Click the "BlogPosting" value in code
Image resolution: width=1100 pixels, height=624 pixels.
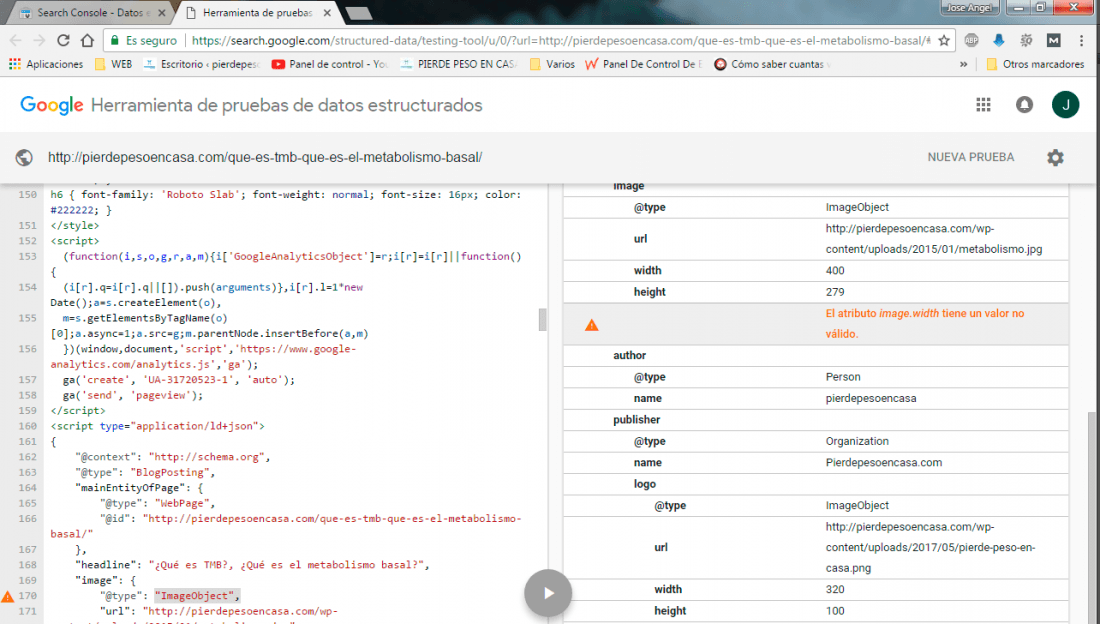pos(170,472)
